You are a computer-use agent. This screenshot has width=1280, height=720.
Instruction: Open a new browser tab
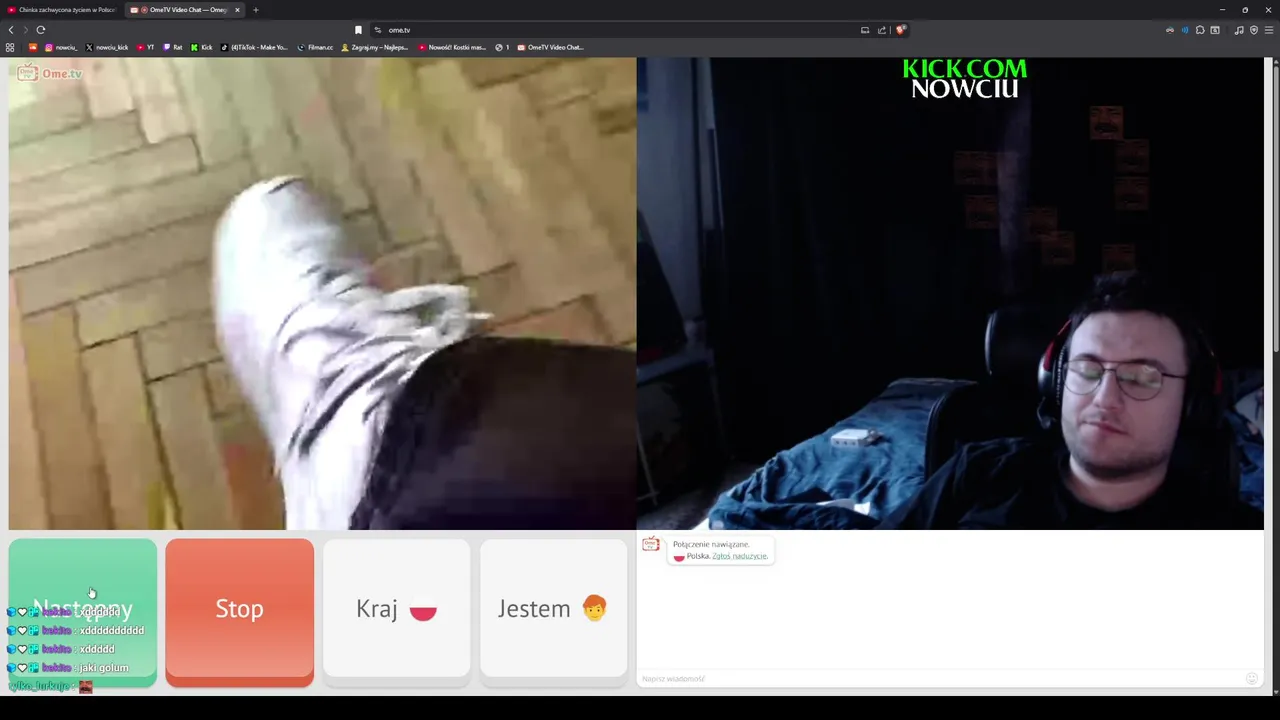pyautogui.click(x=255, y=10)
